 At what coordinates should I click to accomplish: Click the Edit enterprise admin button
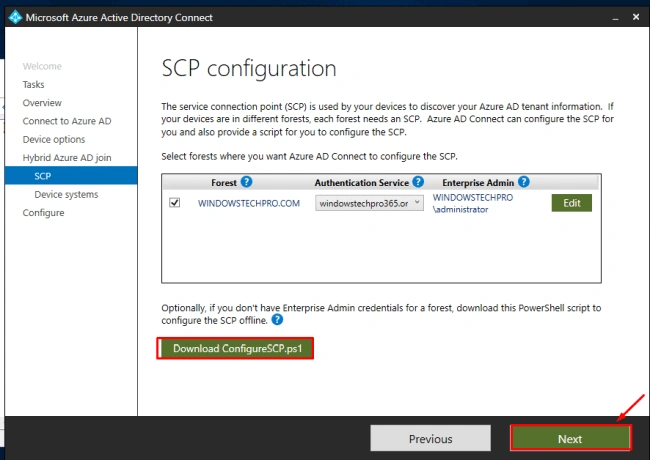pos(572,203)
